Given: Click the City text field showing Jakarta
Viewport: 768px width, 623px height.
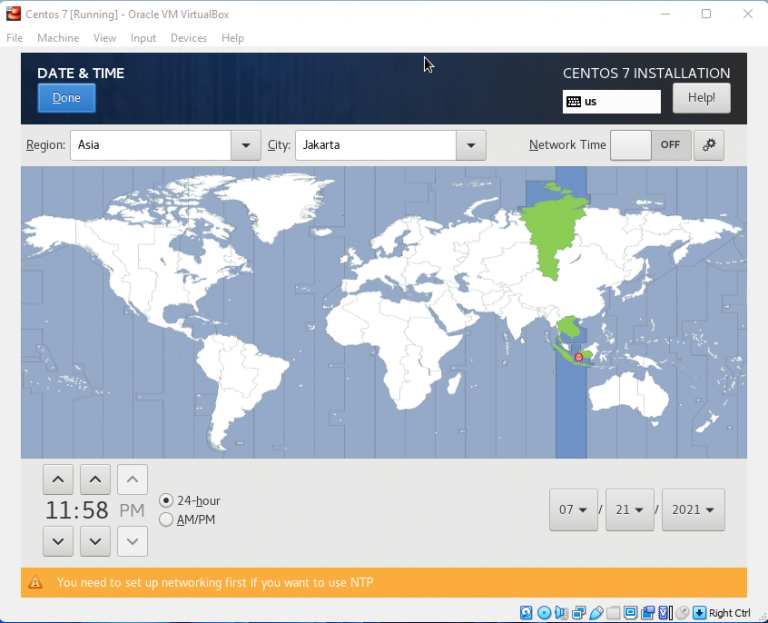Looking at the screenshot, I should (376, 145).
